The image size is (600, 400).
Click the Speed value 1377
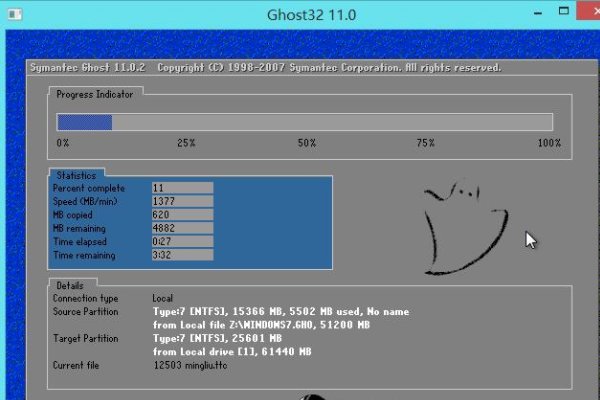tap(182, 201)
